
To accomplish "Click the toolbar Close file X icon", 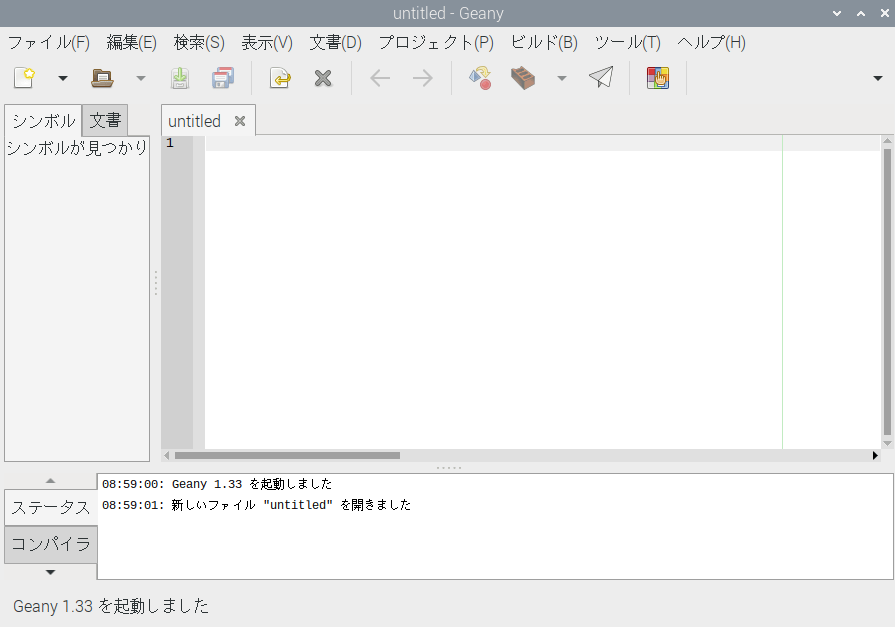I will 323,78.
